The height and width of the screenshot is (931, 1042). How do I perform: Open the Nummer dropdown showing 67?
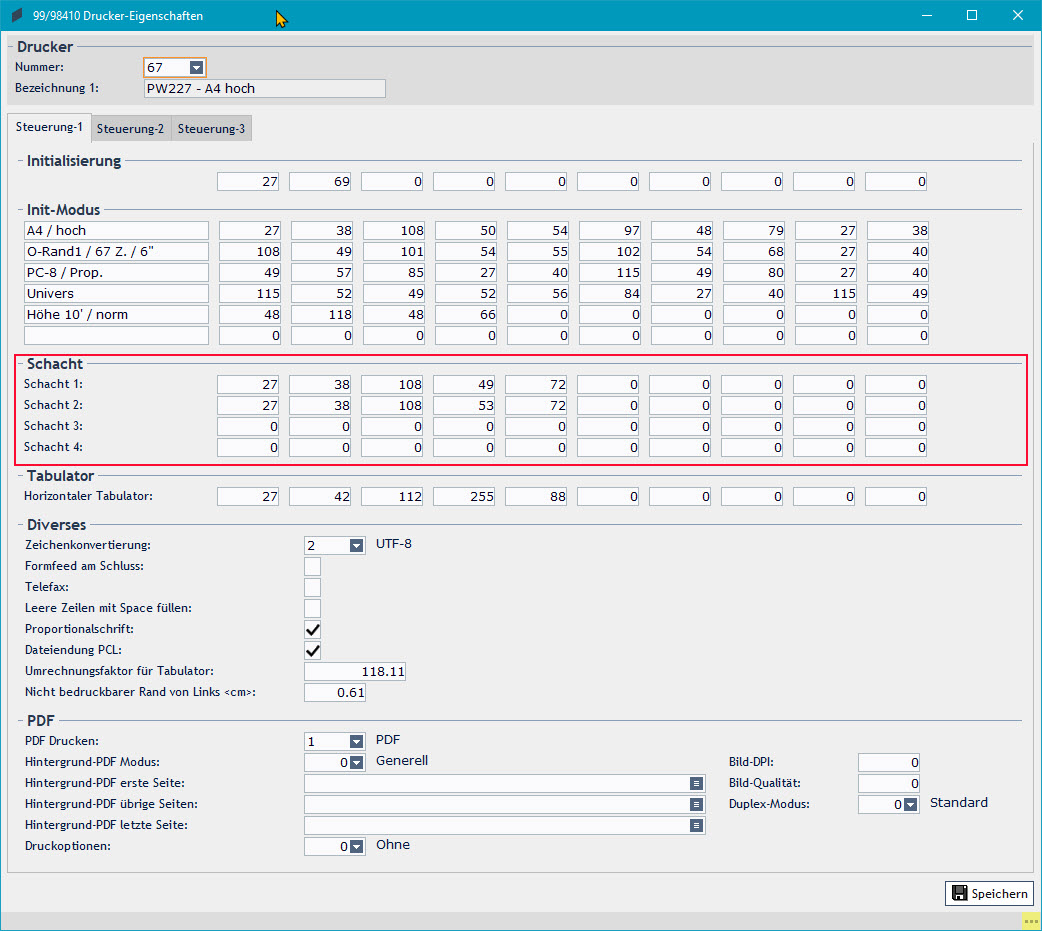pos(196,68)
